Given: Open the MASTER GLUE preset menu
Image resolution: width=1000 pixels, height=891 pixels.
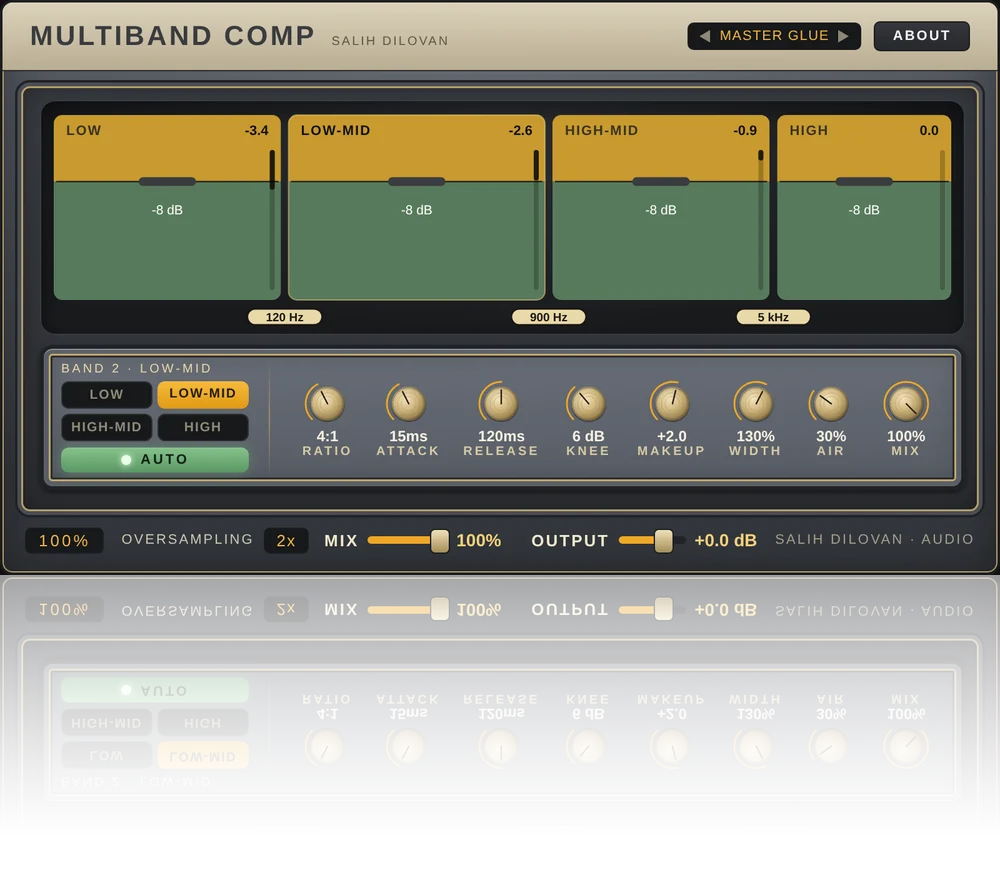Looking at the screenshot, I should pyautogui.click(x=774, y=36).
